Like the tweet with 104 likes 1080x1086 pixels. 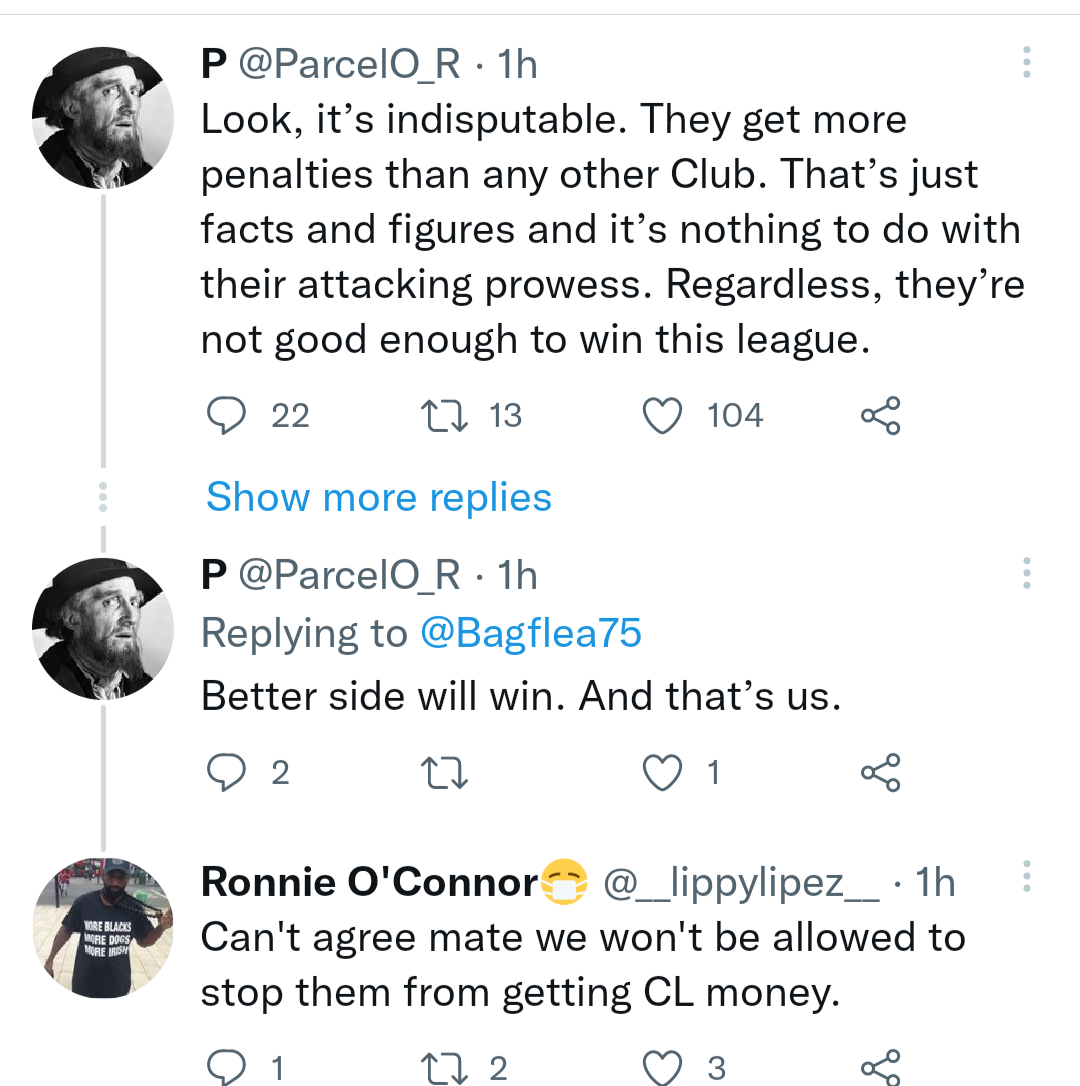point(662,416)
